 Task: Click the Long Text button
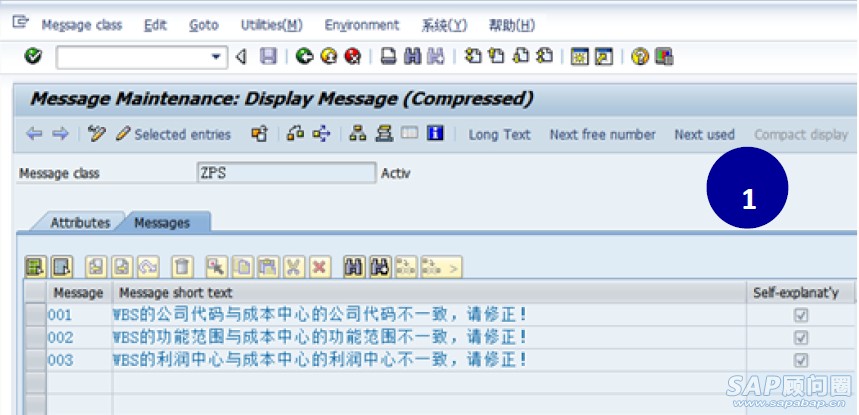[x=499, y=134]
